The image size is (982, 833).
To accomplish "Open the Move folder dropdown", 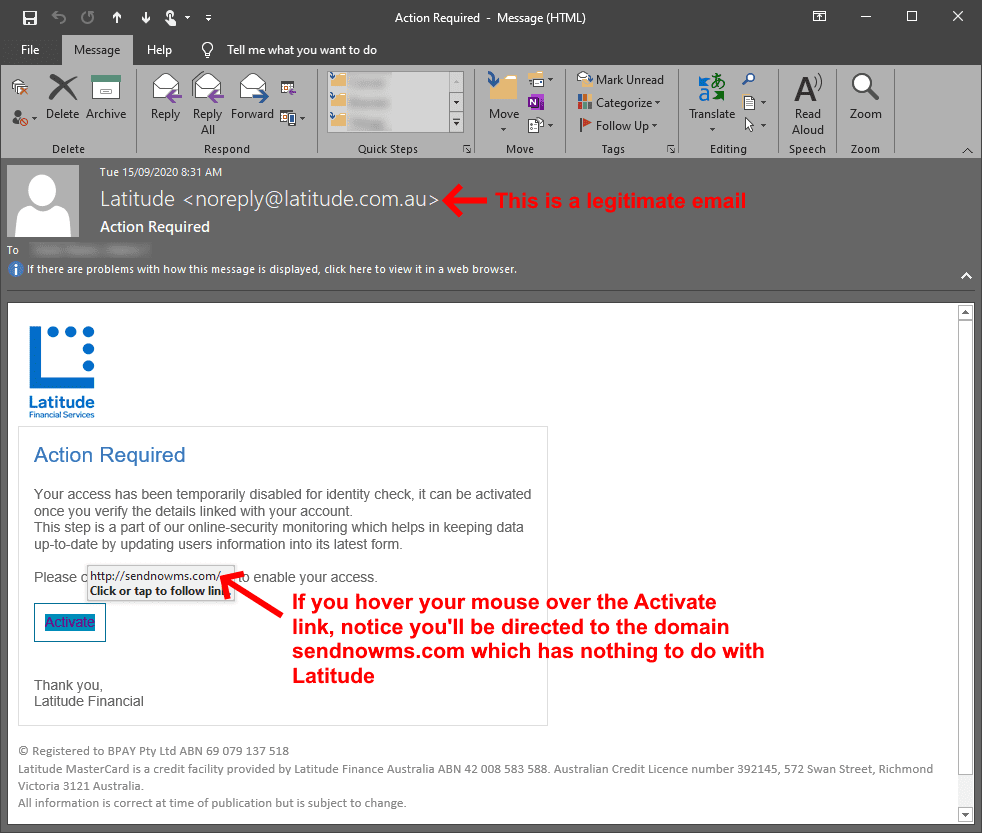I will (504, 103).
